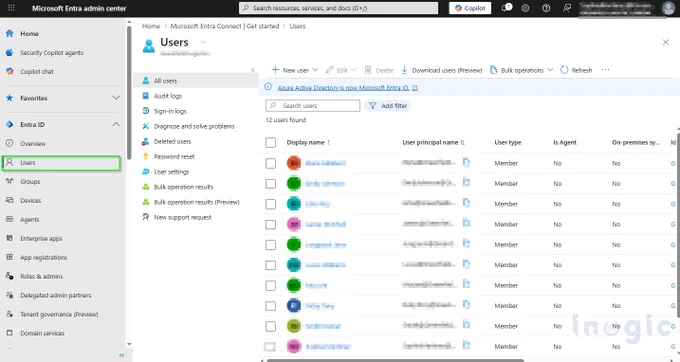Click the App registrations icon
Viewport: 680px width, 362px height.
coord(10,257)
